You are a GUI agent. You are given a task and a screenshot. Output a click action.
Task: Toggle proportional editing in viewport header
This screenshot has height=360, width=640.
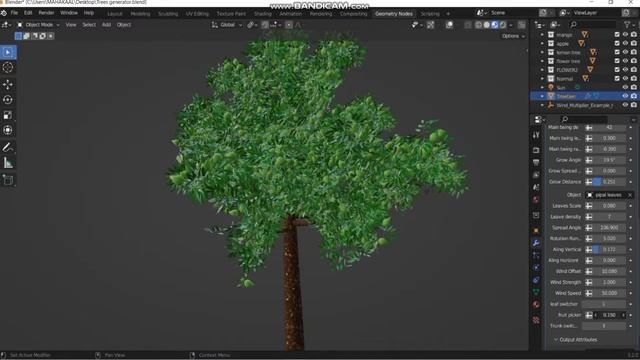pos(289,25)
